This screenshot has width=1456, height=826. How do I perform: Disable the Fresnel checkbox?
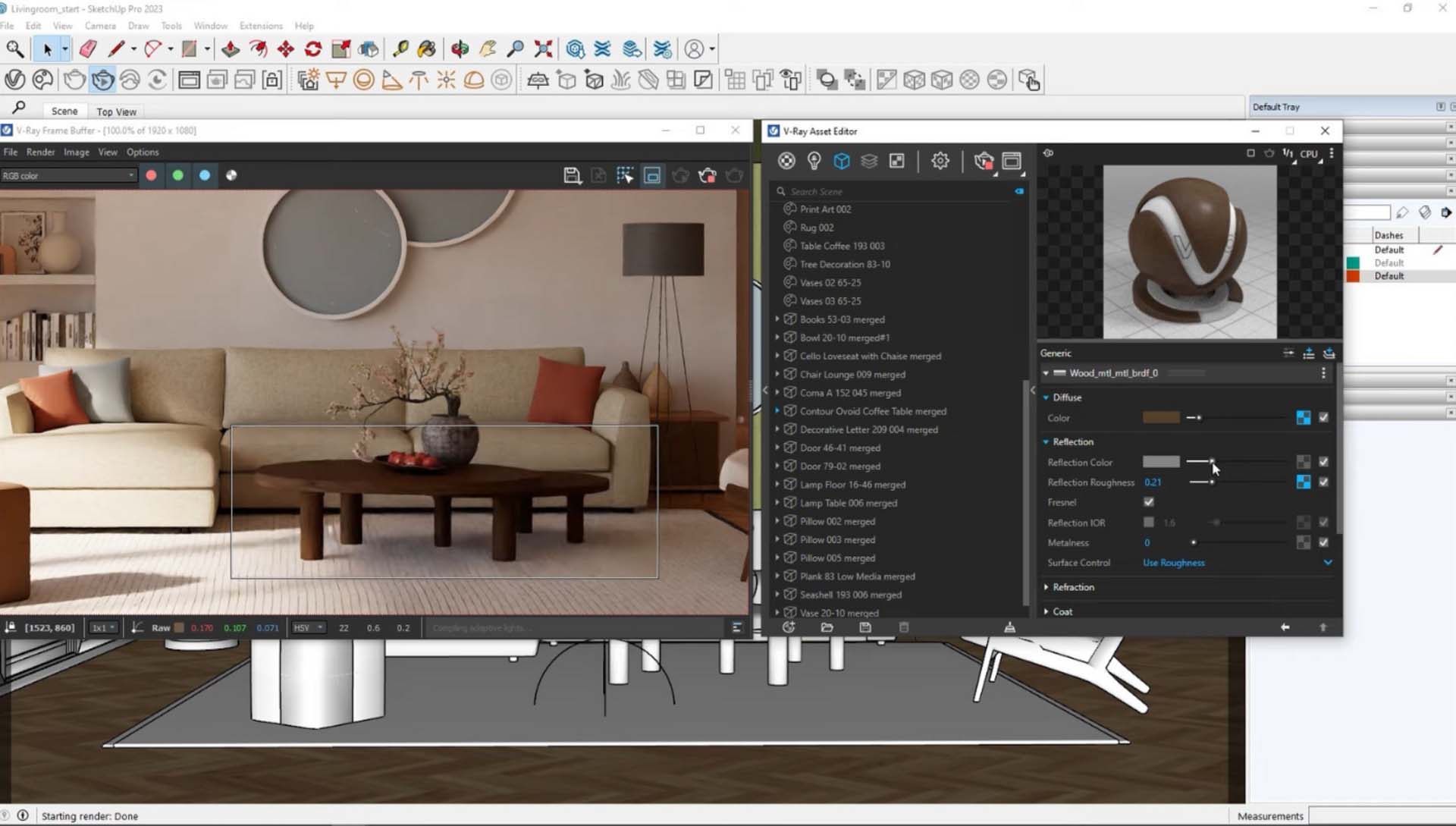click(x=1149, y=502)
